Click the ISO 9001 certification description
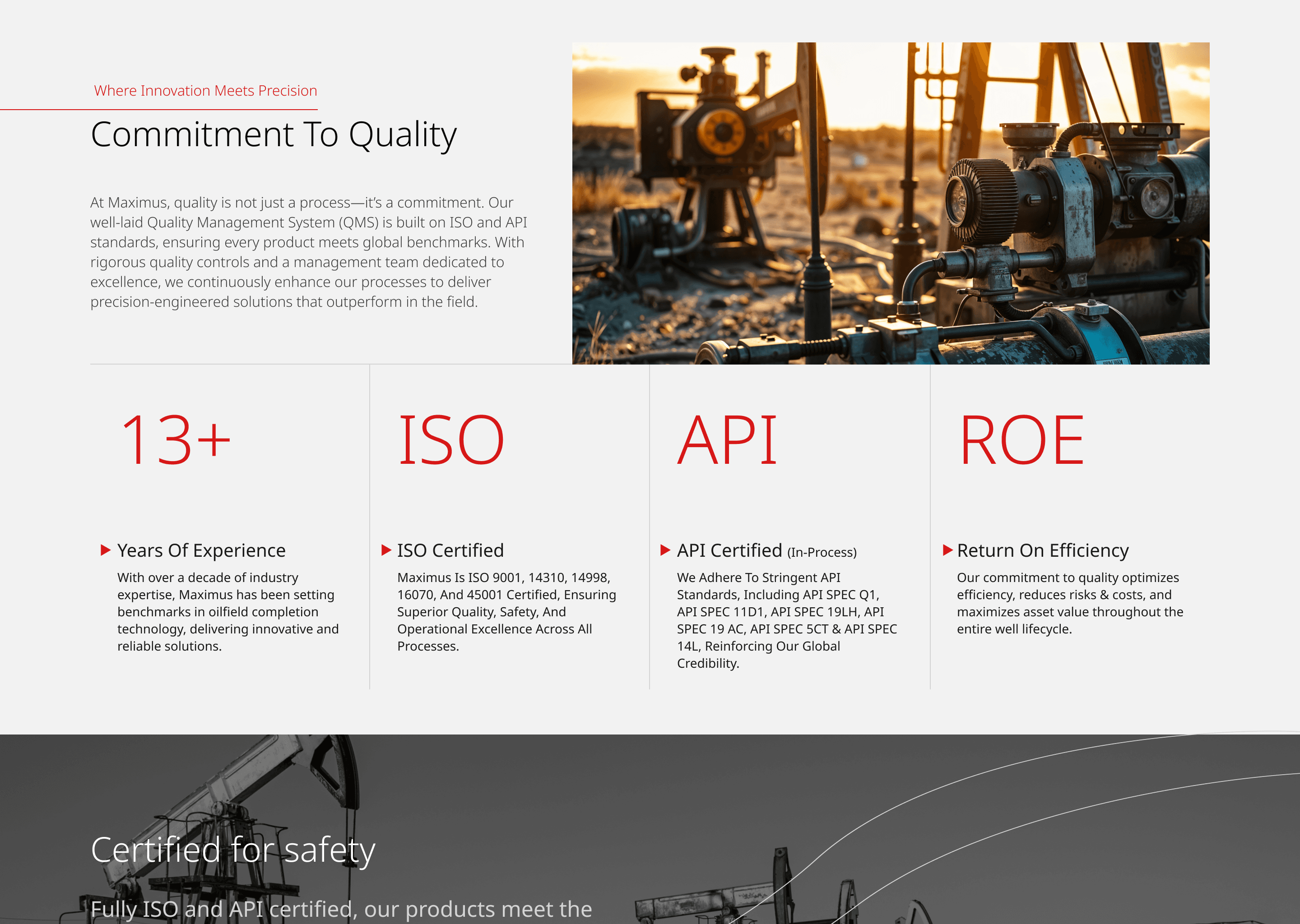 pos(506,612)
